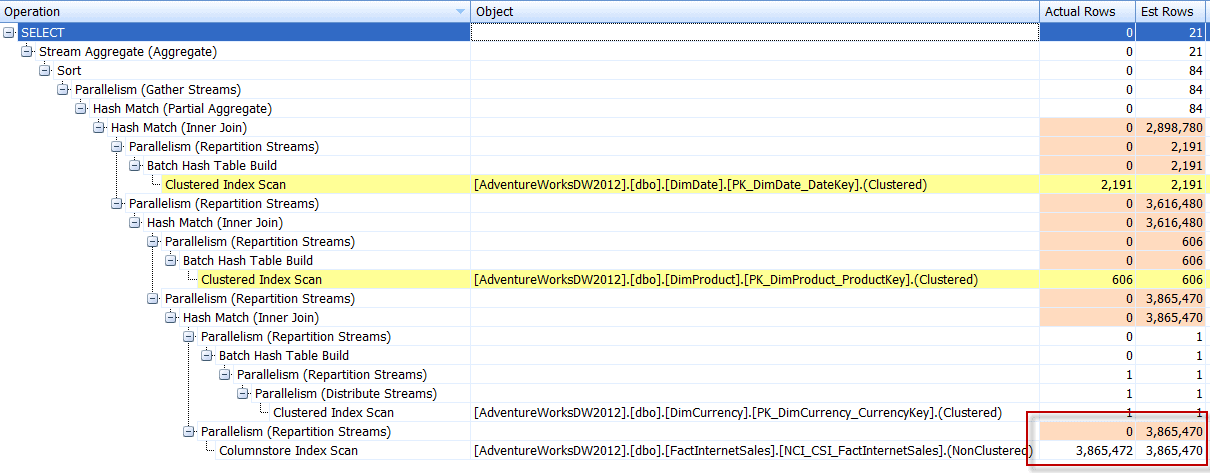This screenshot has height=473, width=1210.
Task: Collapse Batch Hash Table Build with 2,191 rows
Action: click(x=135, y=165)
